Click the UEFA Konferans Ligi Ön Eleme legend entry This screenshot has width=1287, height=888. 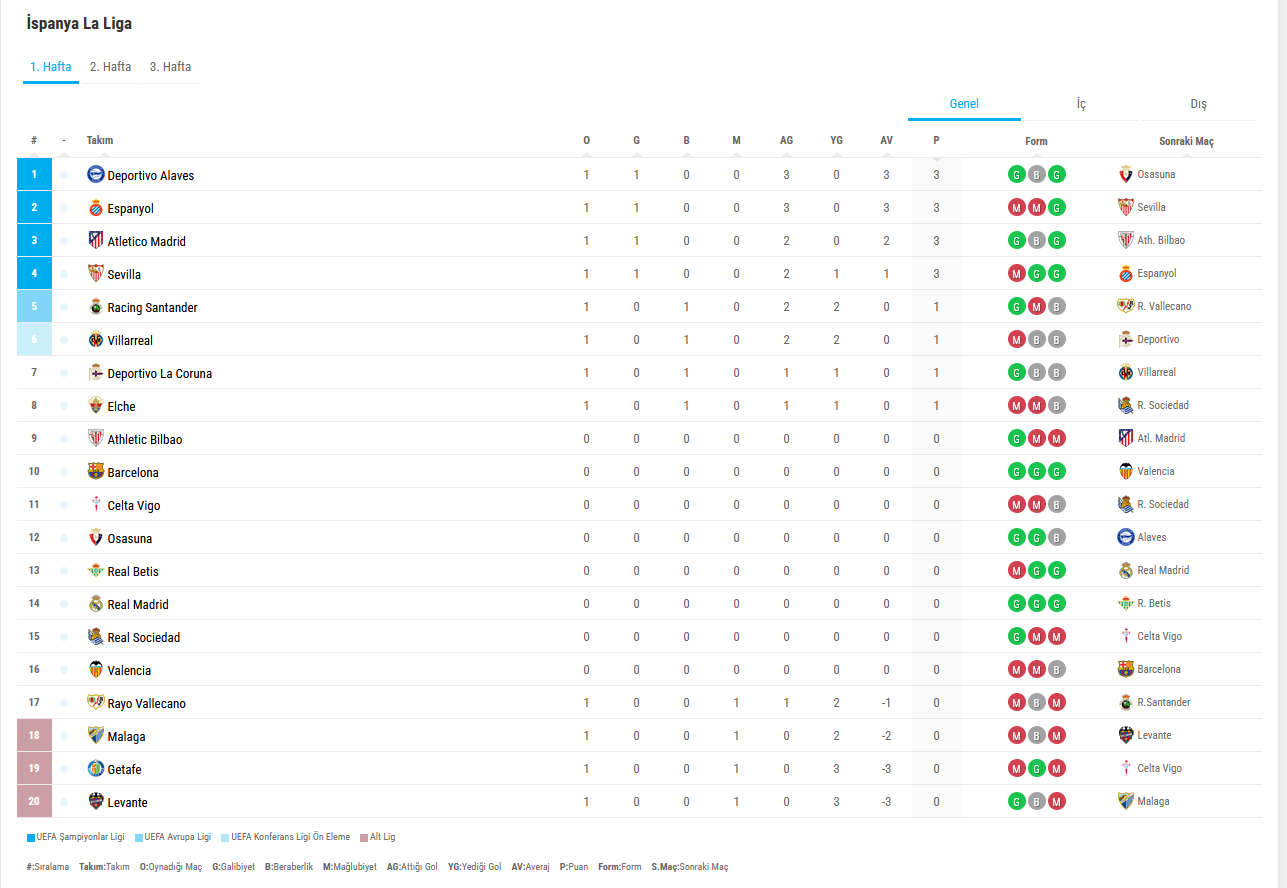[286, 837]
